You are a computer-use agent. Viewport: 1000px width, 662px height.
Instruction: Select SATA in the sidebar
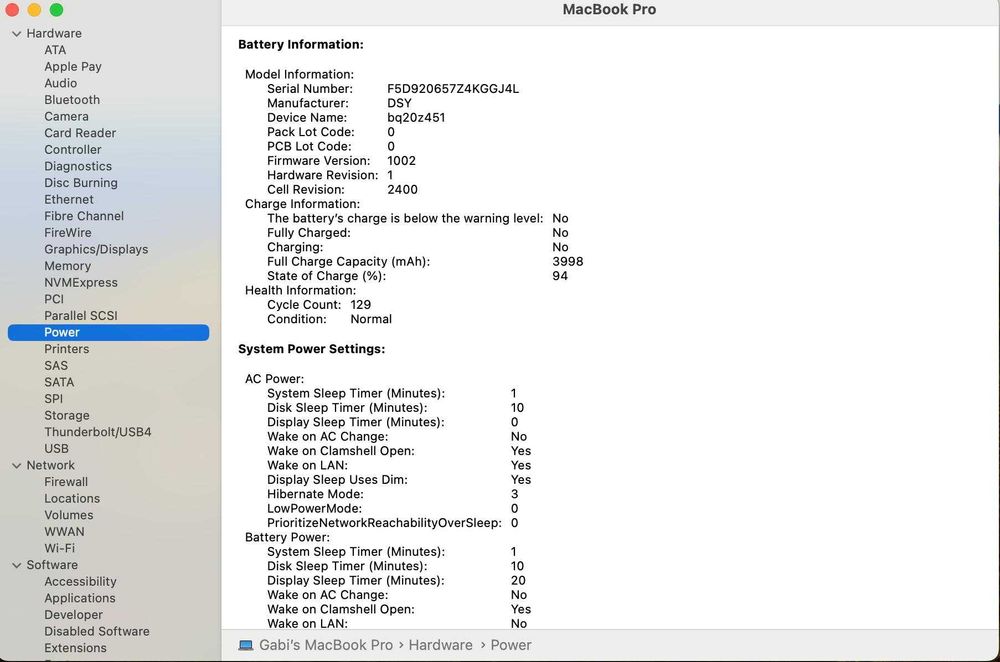click(x=59, y=382)
